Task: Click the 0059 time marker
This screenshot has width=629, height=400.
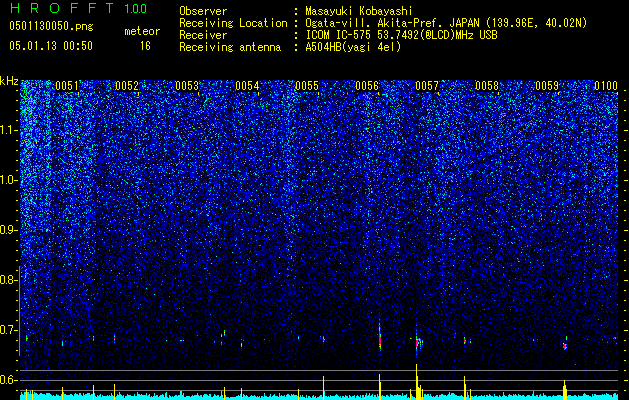Action: pyautogui.click(x=547, y=86)
